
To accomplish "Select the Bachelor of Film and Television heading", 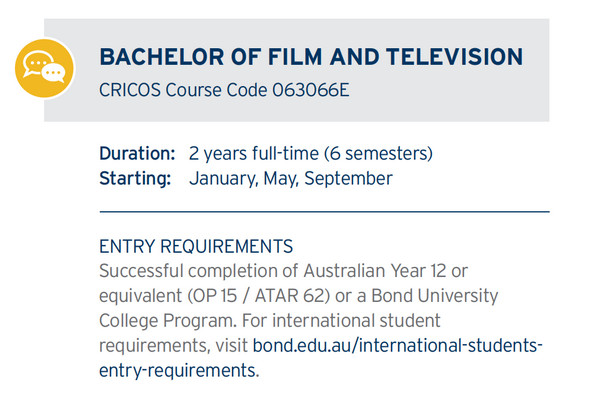I will 311,57.
